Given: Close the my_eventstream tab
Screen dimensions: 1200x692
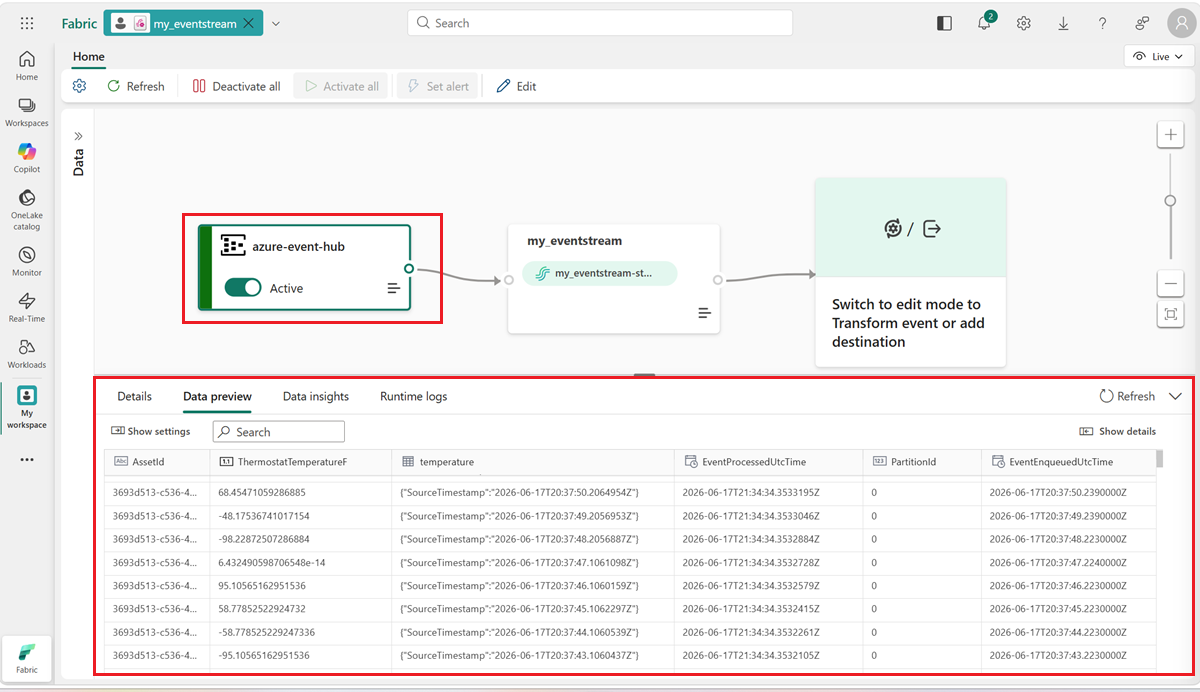Looking at the screenshot, I should [x=248, y=23].
